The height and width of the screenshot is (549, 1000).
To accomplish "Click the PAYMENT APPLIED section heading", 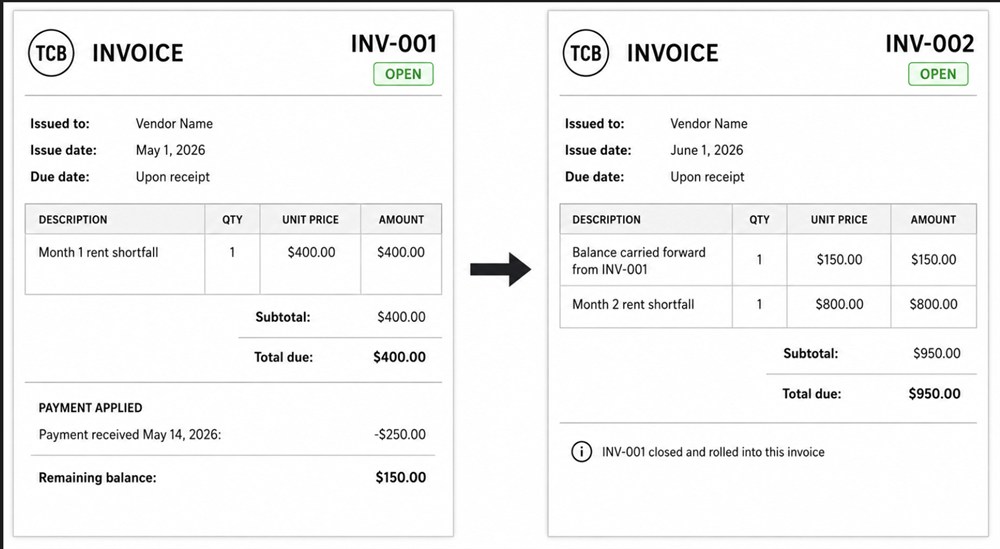I will pos(91,407).
